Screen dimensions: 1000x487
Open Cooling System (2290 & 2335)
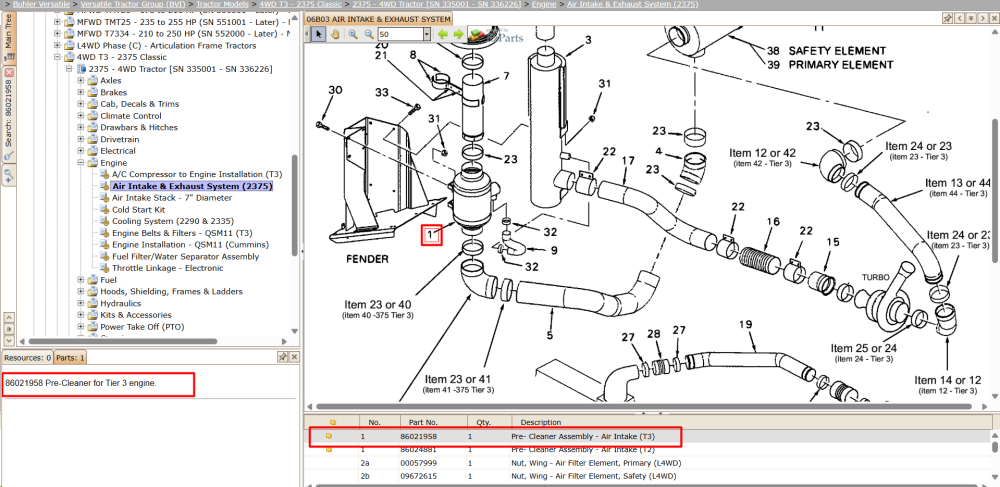(174, 221)
